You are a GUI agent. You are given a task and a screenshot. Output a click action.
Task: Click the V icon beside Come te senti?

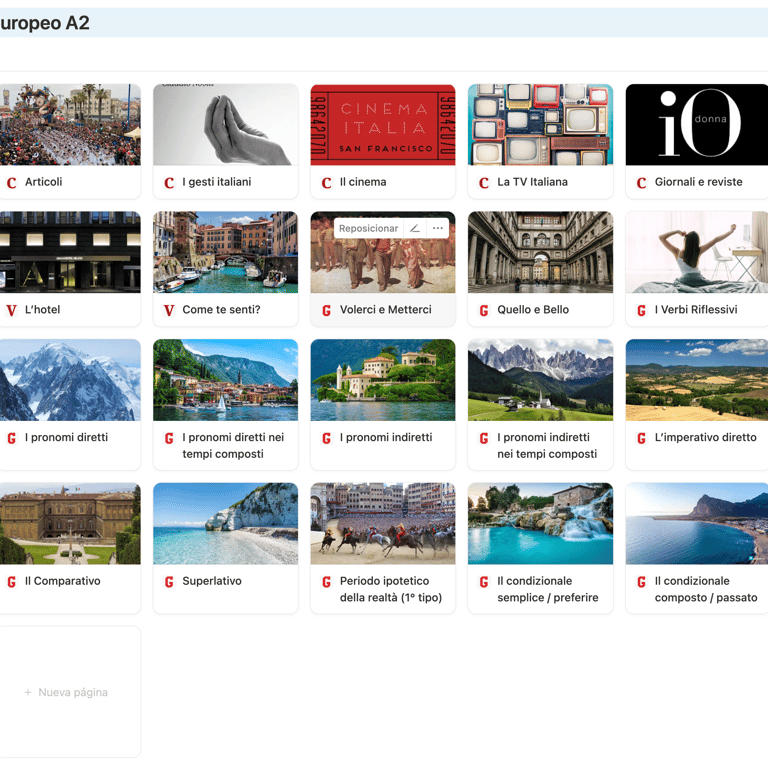pyautogui.click(x=169, y=310)
